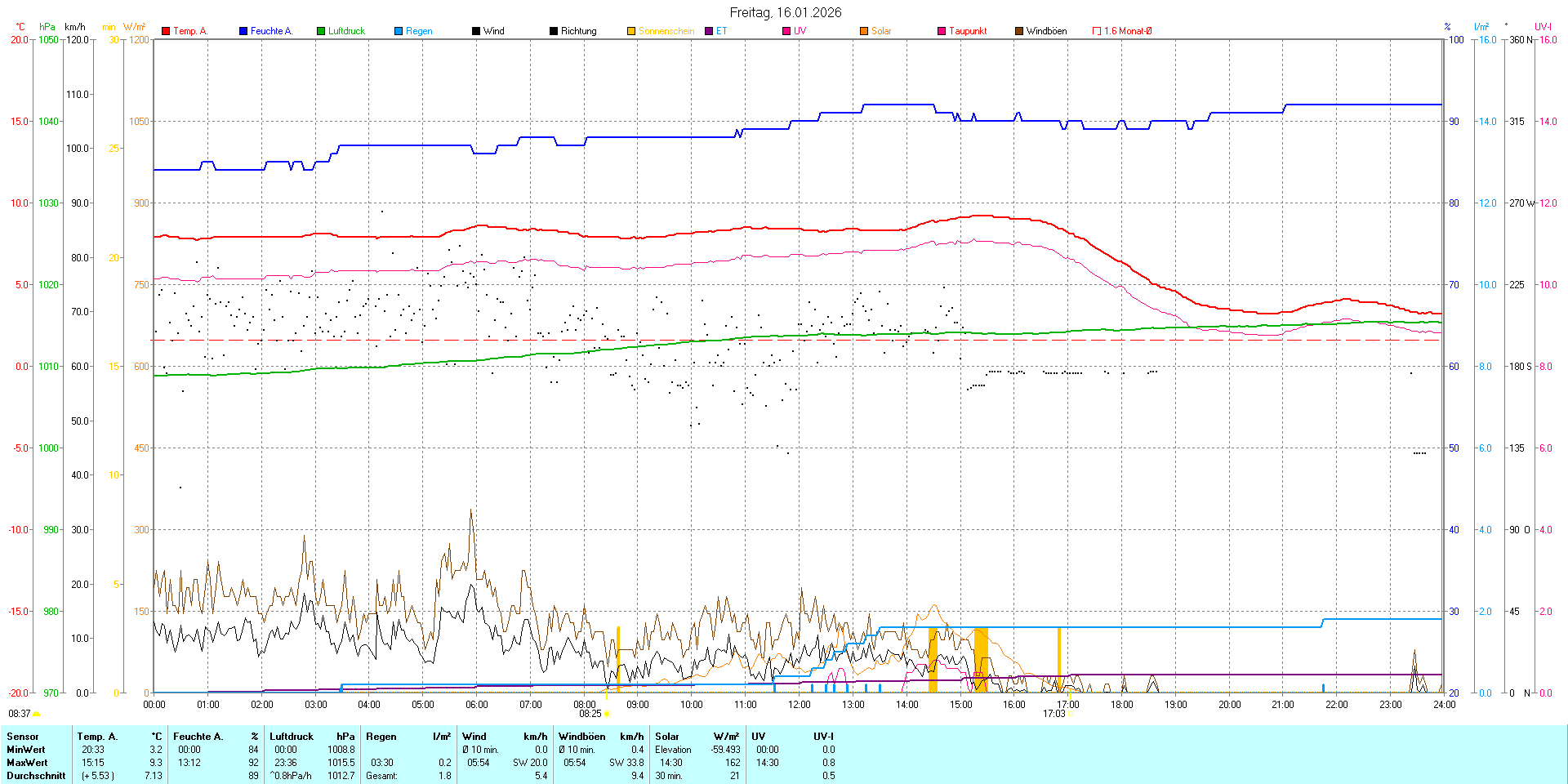
Task: Select the Luftdruck legend label
Action: (346, 31)
